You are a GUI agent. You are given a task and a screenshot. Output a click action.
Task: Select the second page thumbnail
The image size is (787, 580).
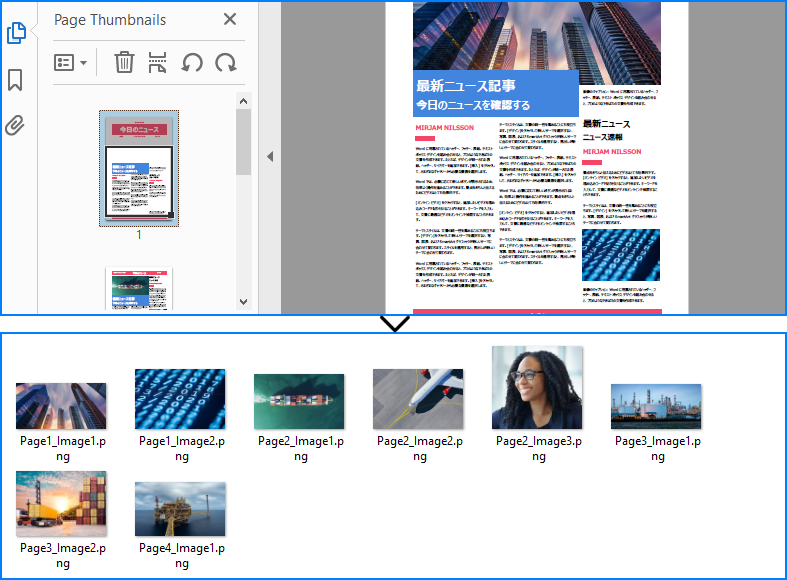(139, 289)
